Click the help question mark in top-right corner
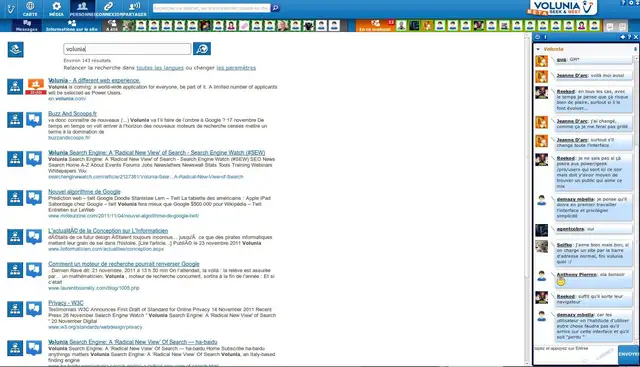Viewport: 640px width, 367px height. [623, 3]
